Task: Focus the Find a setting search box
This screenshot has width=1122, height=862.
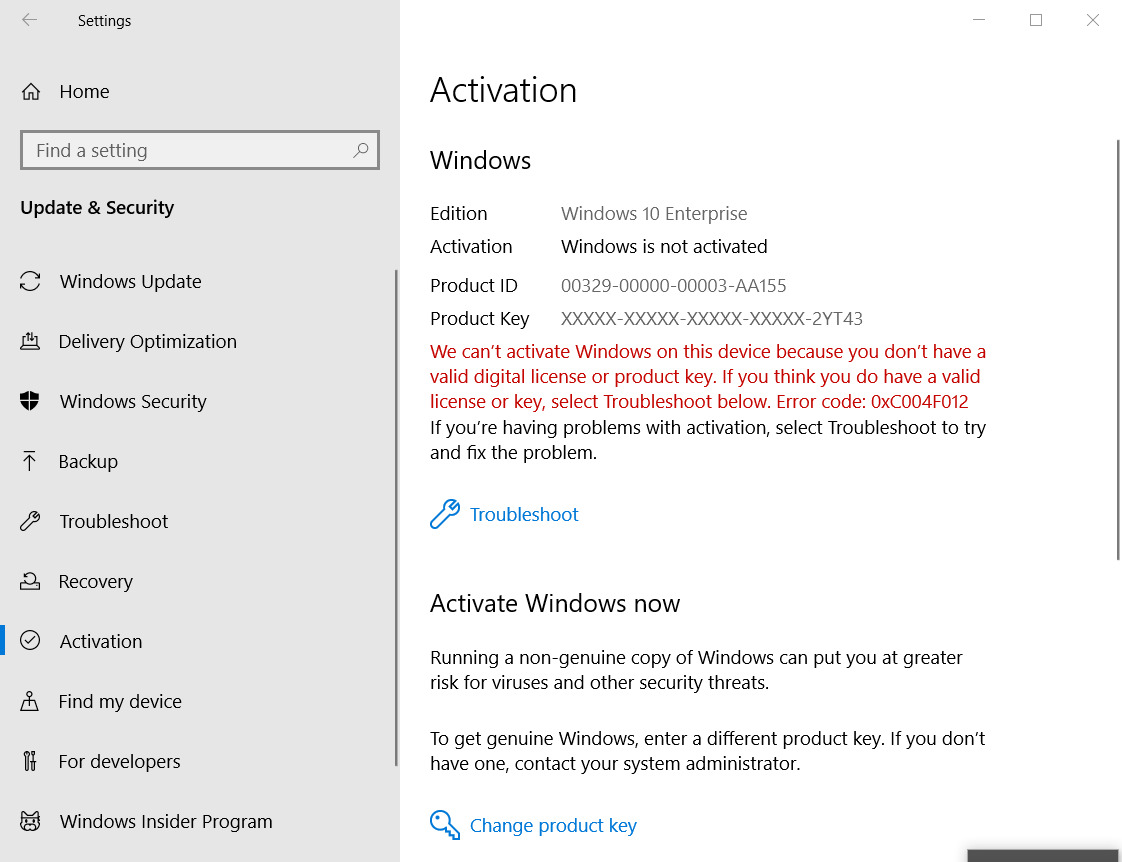Action: [x=200, y=150]
